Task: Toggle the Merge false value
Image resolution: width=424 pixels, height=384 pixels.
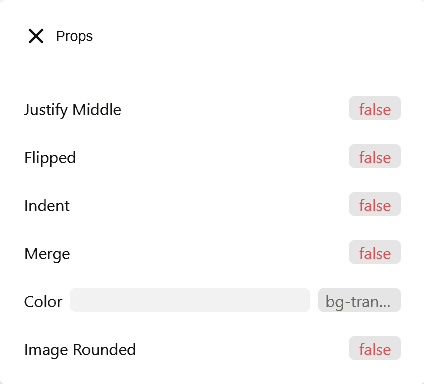Action: (375, 252)
